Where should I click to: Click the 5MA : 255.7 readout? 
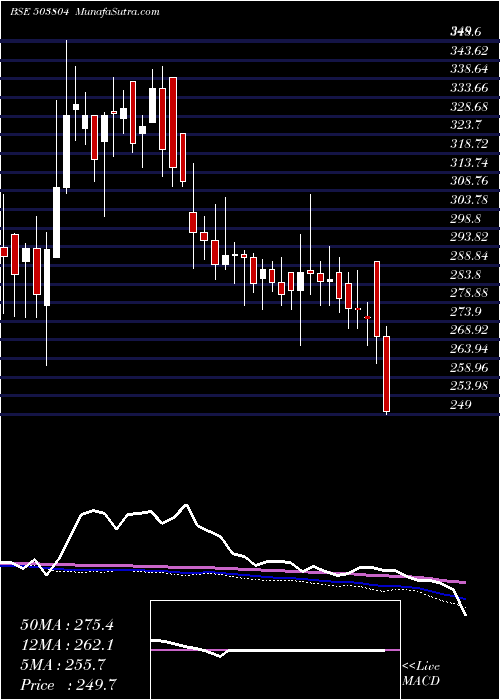point(62,665)
